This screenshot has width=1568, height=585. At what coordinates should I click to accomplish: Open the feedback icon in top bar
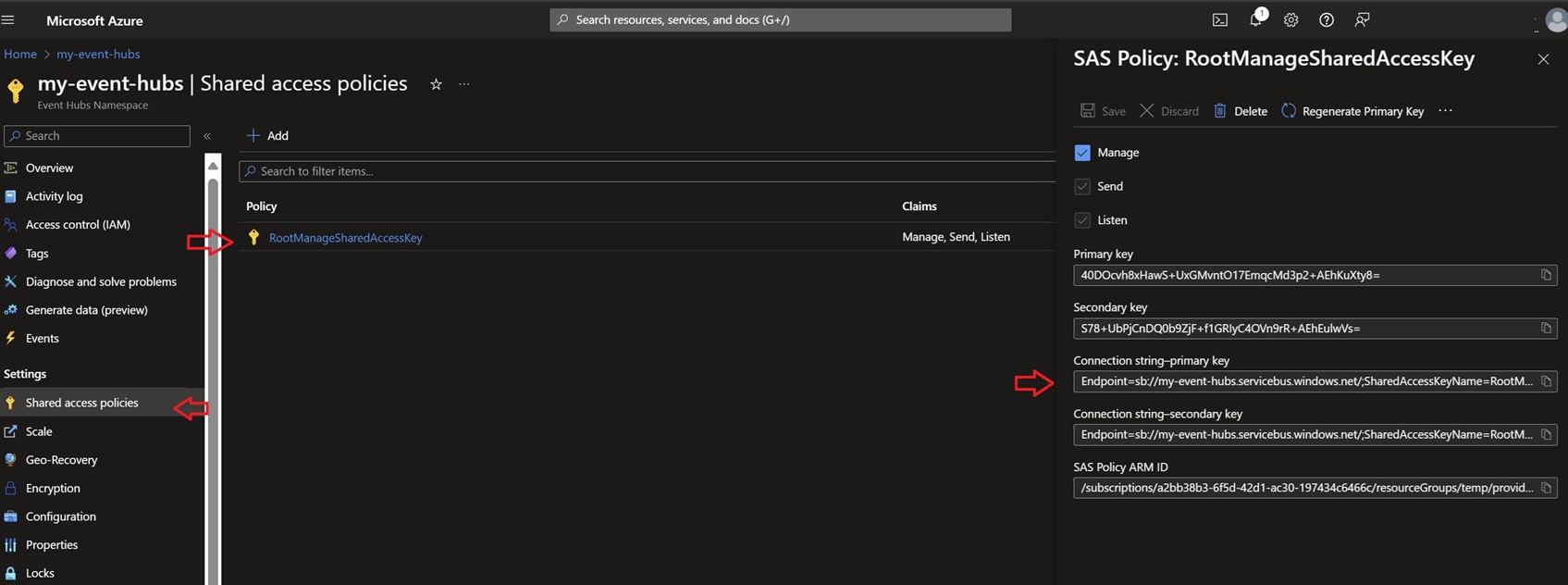click(1362, 19)
